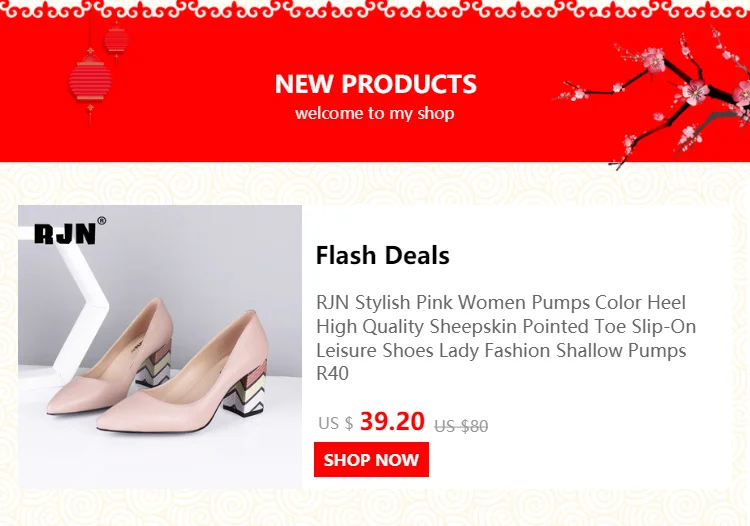
Task: Click the 'welcome to my shop' text
Action: tap(375, 113)
